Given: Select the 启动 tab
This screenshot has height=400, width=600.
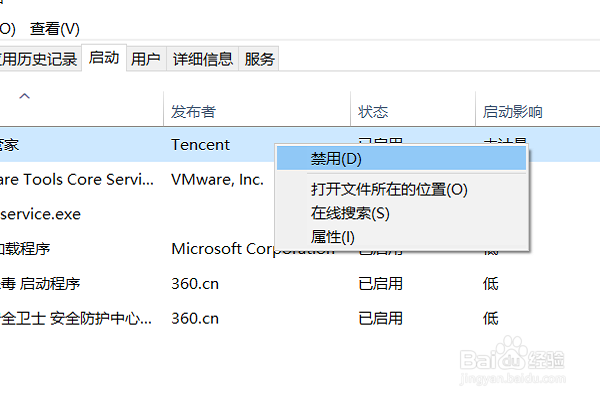Looking at the screenshot, I should (x=104, y=58).
